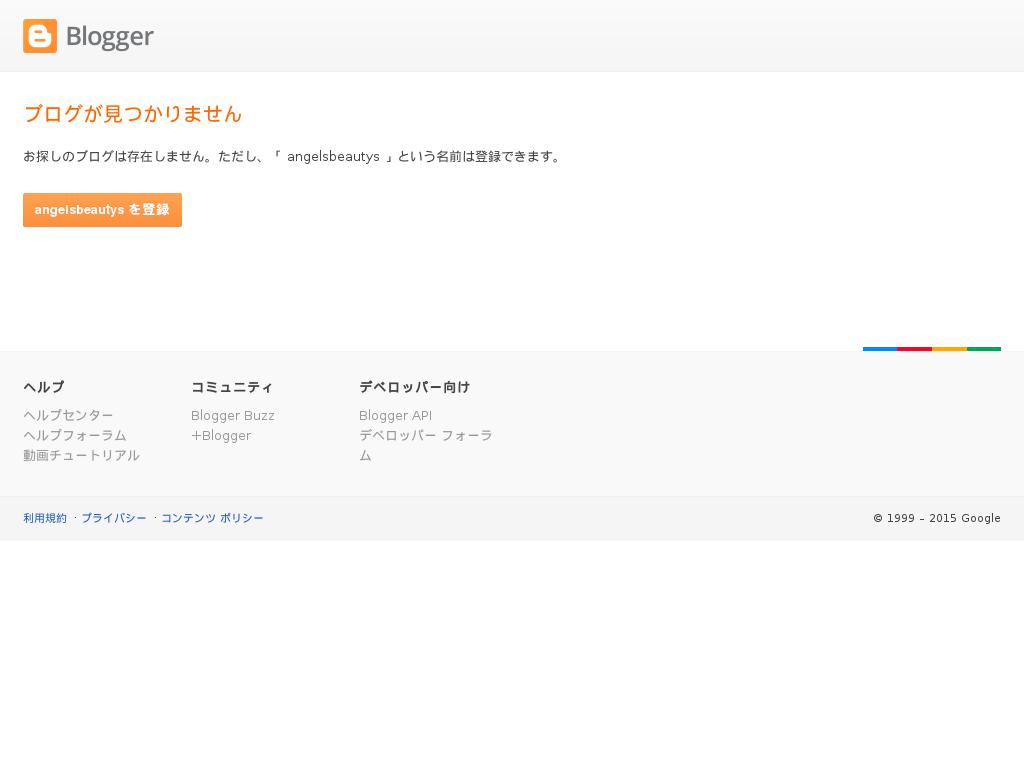1024x768 pixels.
Task: Open the ヘルプフォーラム link
Action: [x=74, y=436]
